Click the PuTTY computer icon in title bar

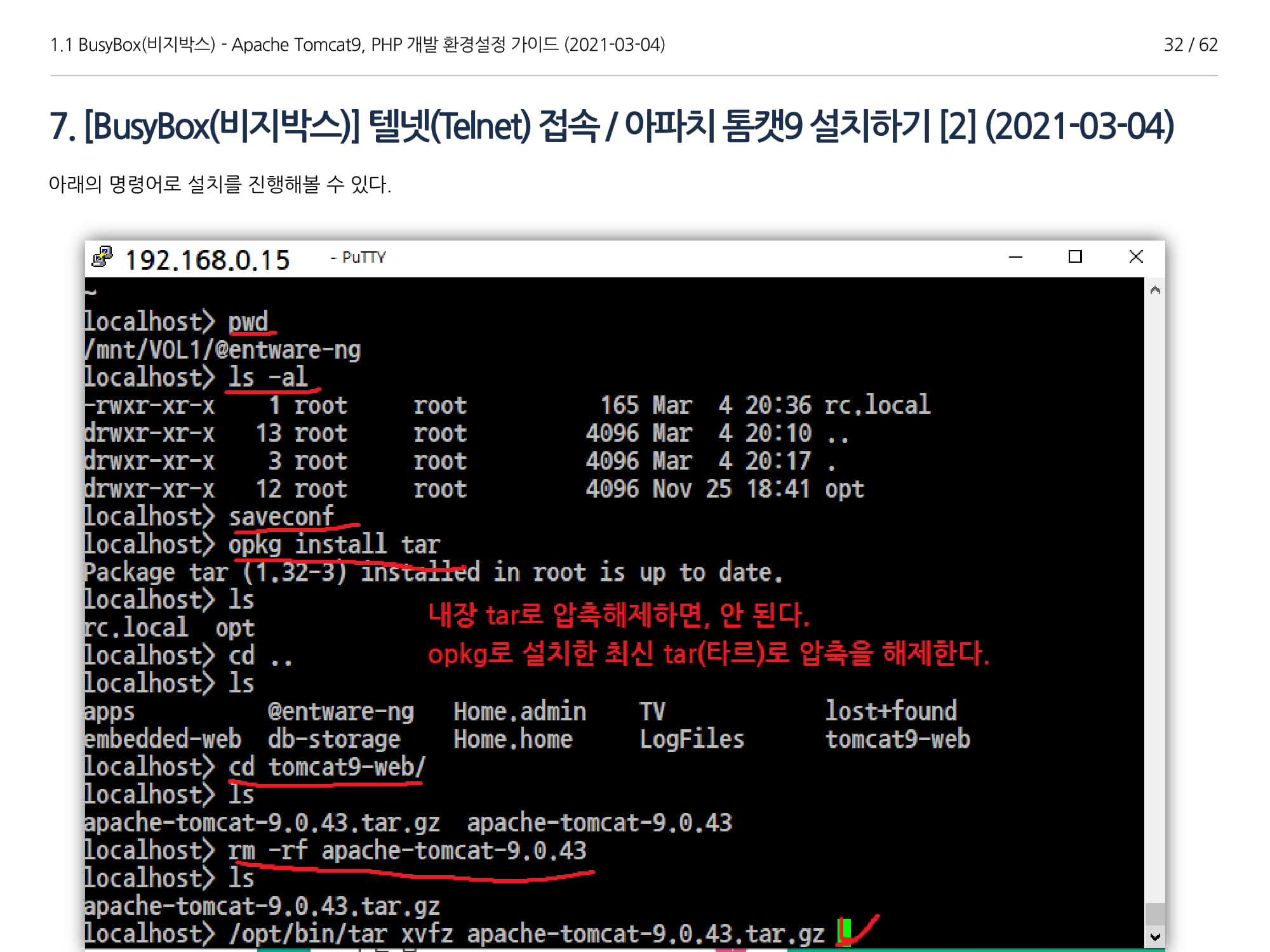102,257
